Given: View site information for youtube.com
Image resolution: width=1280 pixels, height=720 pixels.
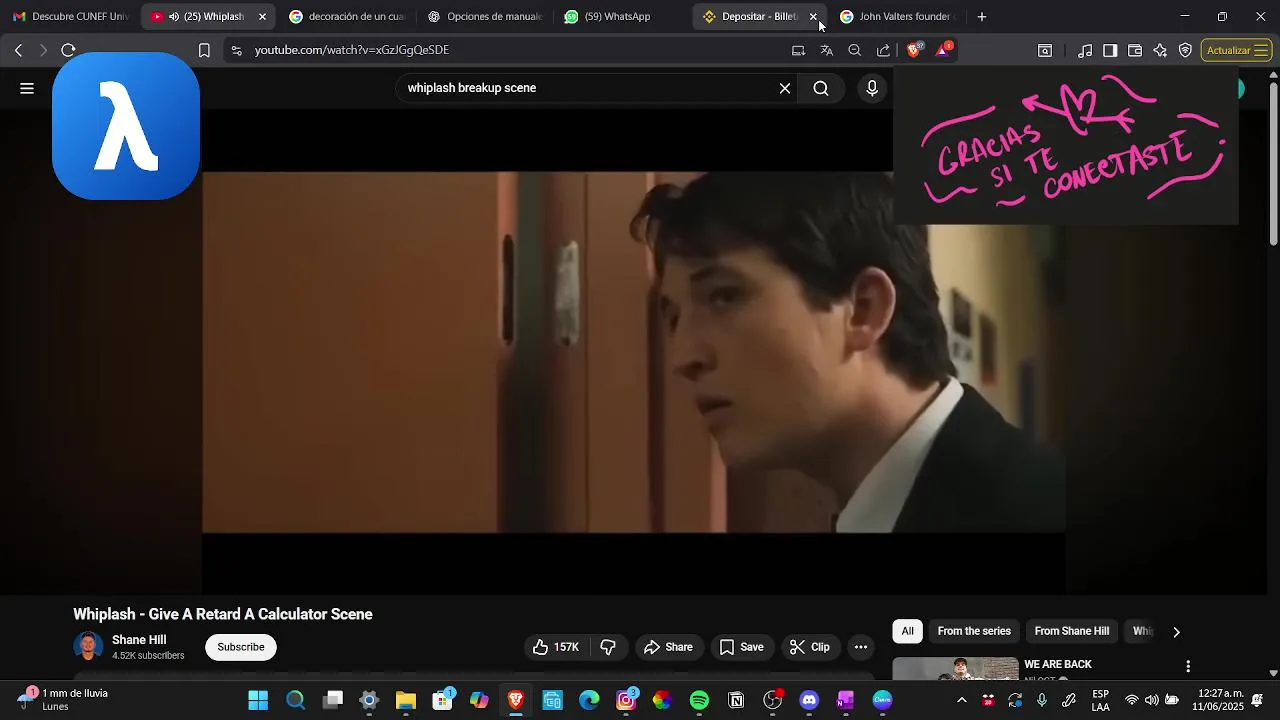Looking at the screenshot, I should (236, 50).
